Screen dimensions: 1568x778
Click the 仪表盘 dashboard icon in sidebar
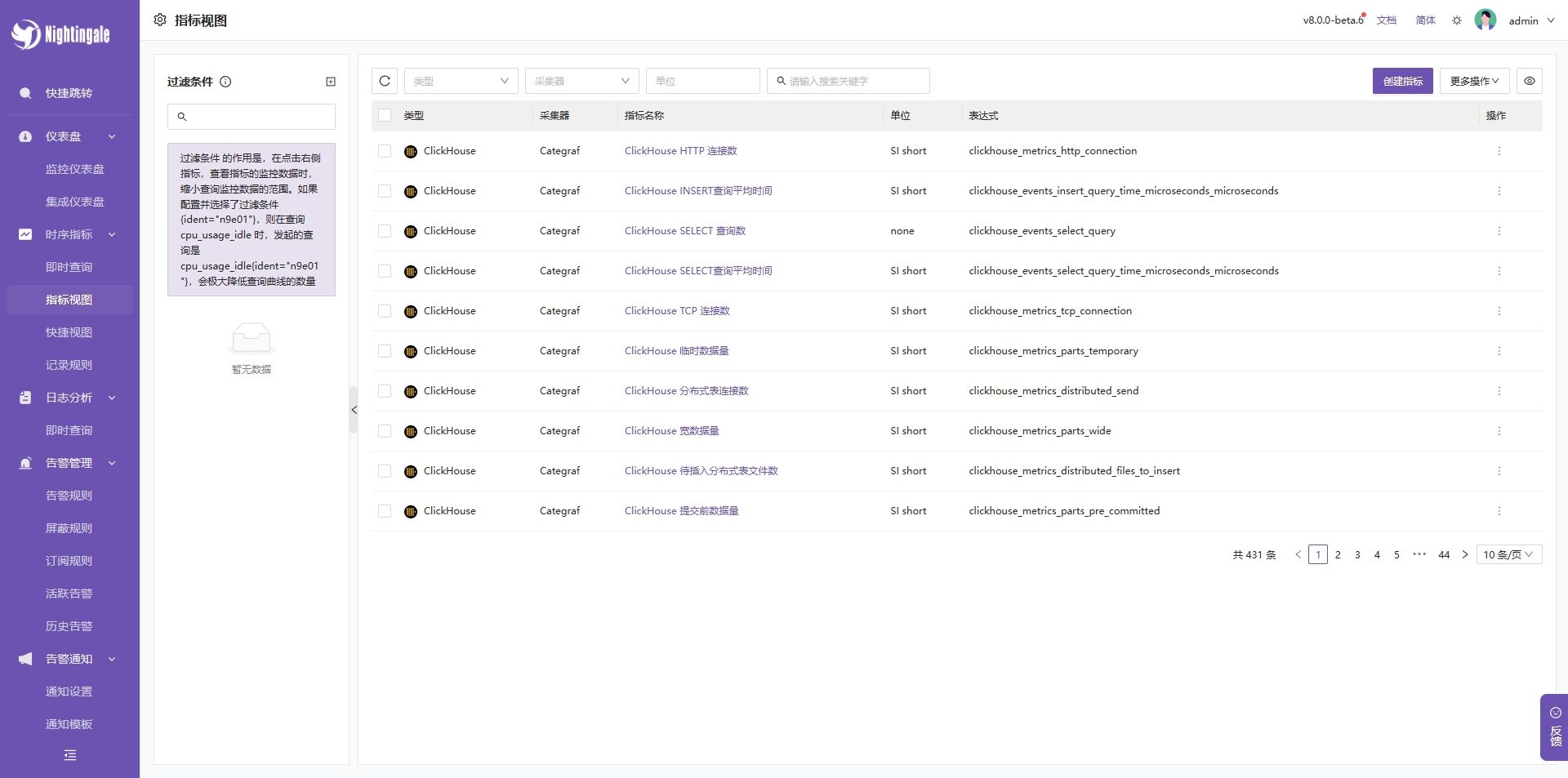pyautogui.click(x=25, y=136)
